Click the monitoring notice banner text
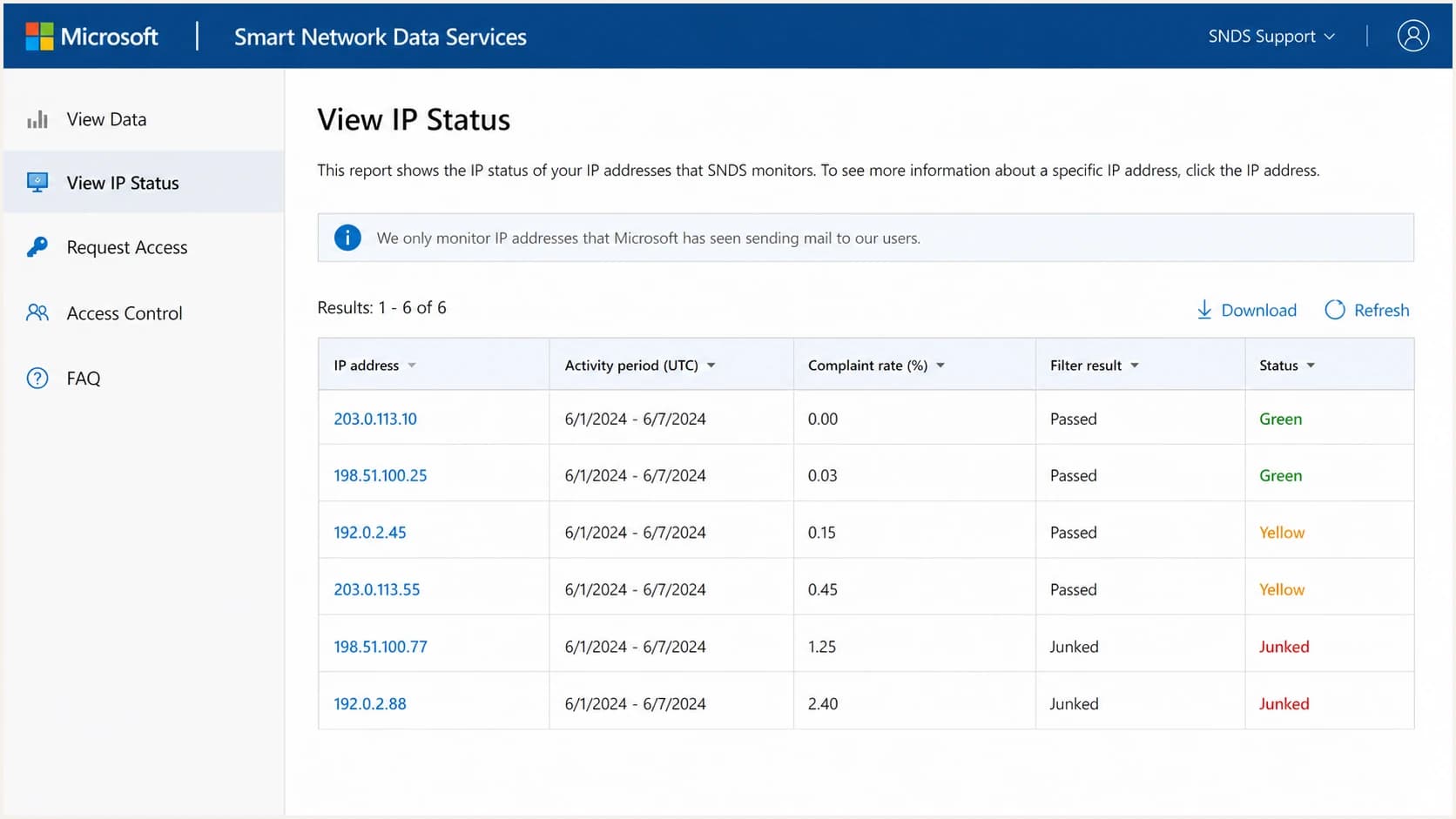Screen dimensions: 1456x819 click(649, 238)
